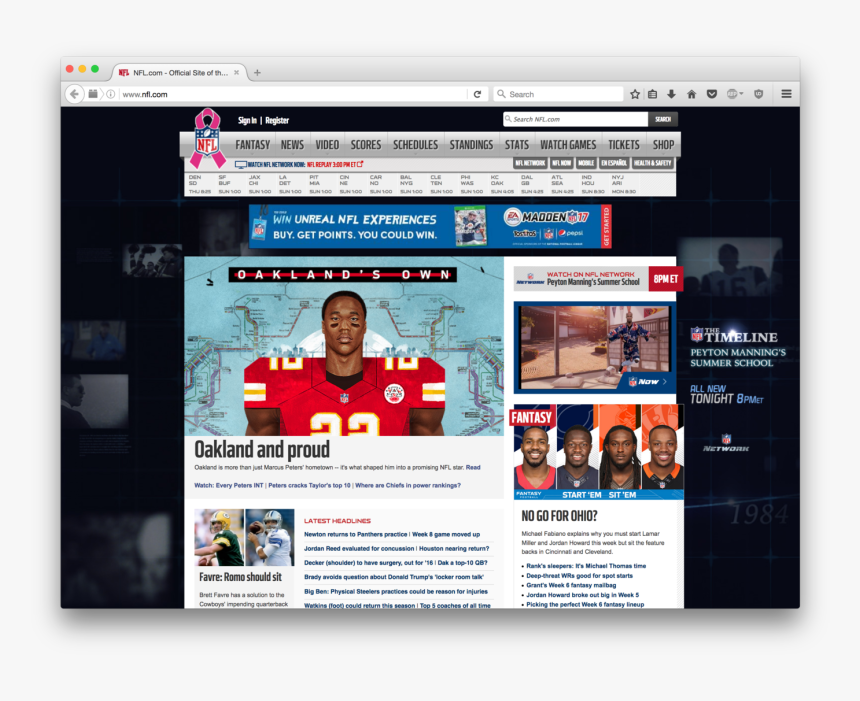This screenshot has width=860, height=701.
Task: Click Brady avoids question headline link
Action: (x=394, y=577)
